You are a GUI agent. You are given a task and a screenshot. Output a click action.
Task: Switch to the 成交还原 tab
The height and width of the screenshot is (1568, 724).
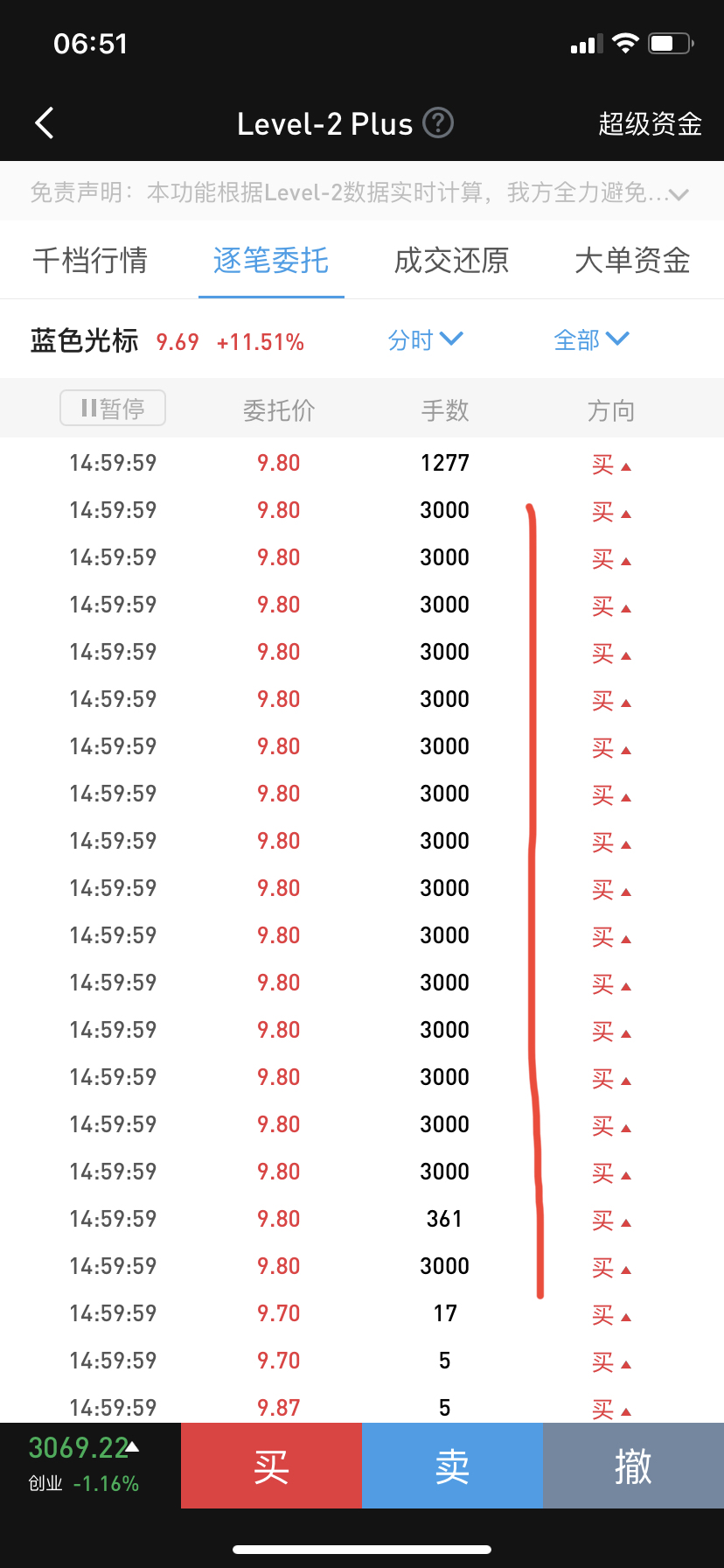pyautogui.click(x=451, y=260)
